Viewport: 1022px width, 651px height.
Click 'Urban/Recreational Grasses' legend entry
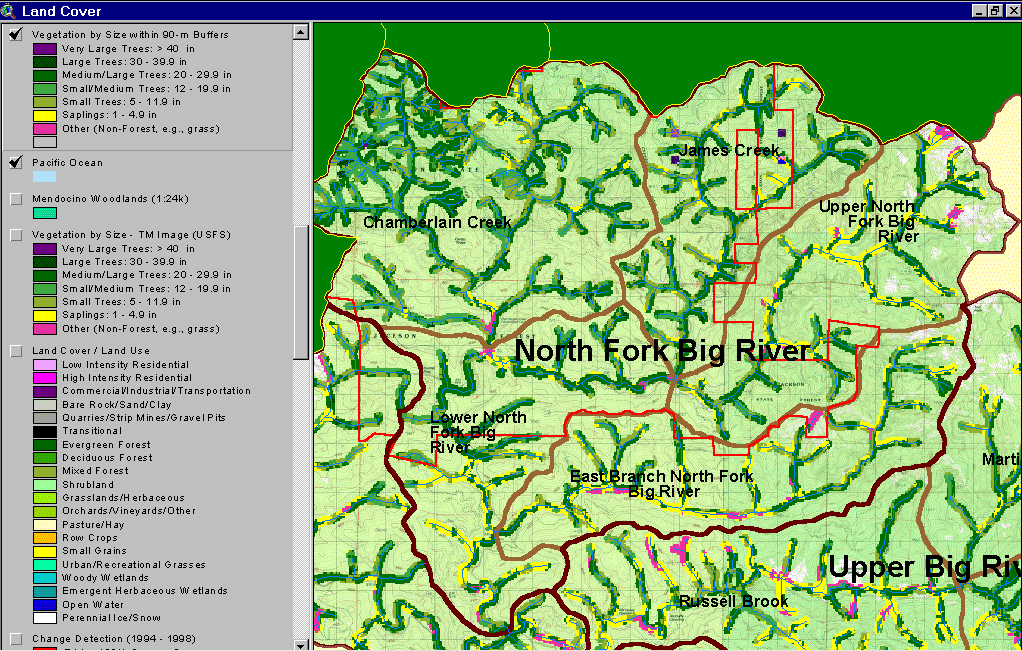click(134, 565)
